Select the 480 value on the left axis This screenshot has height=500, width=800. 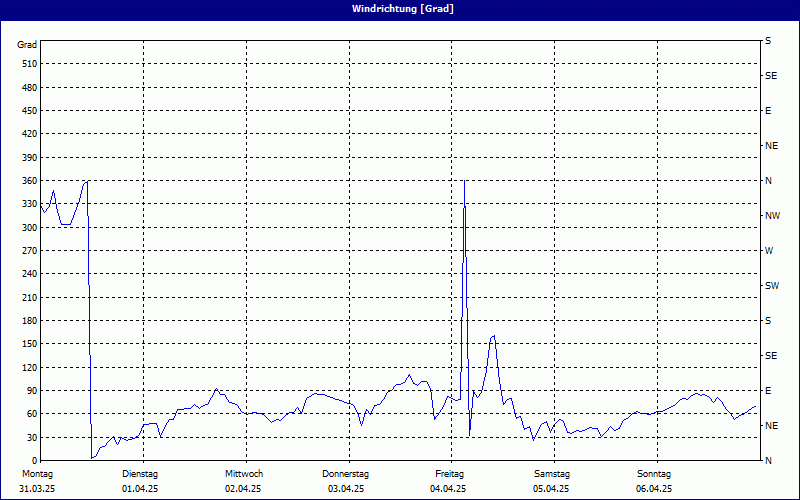click(x=30, y=88)
